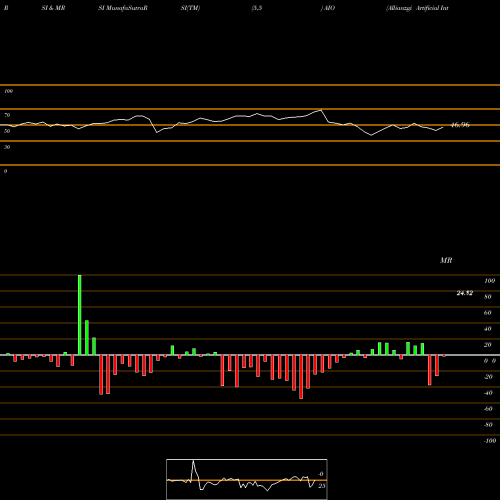Click the MR value 24.32
Image resolution: width=500 pixels, height=500 pixels.
[465, 293]
